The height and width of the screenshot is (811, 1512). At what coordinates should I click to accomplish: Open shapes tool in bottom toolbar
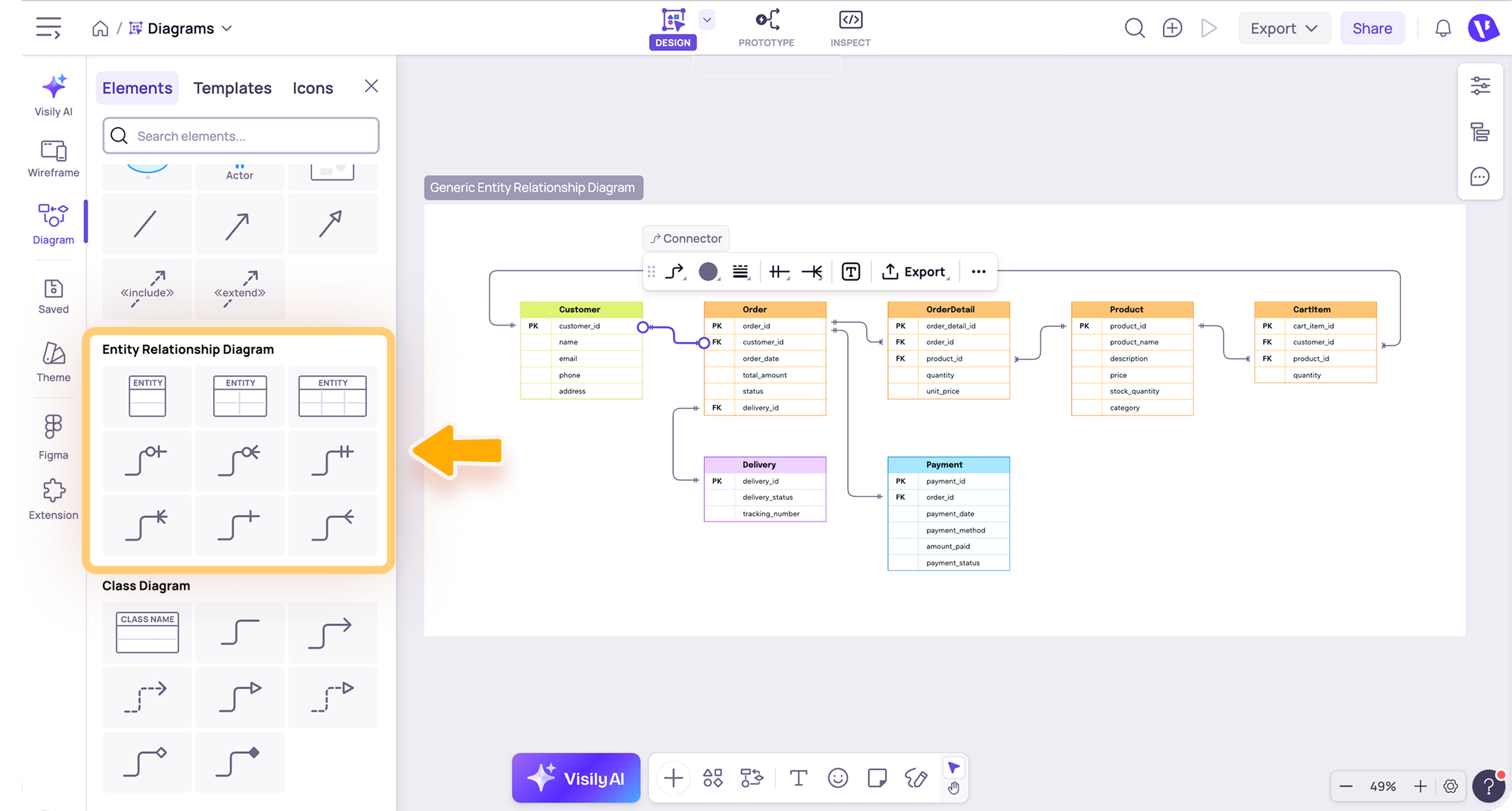(713, 778)
